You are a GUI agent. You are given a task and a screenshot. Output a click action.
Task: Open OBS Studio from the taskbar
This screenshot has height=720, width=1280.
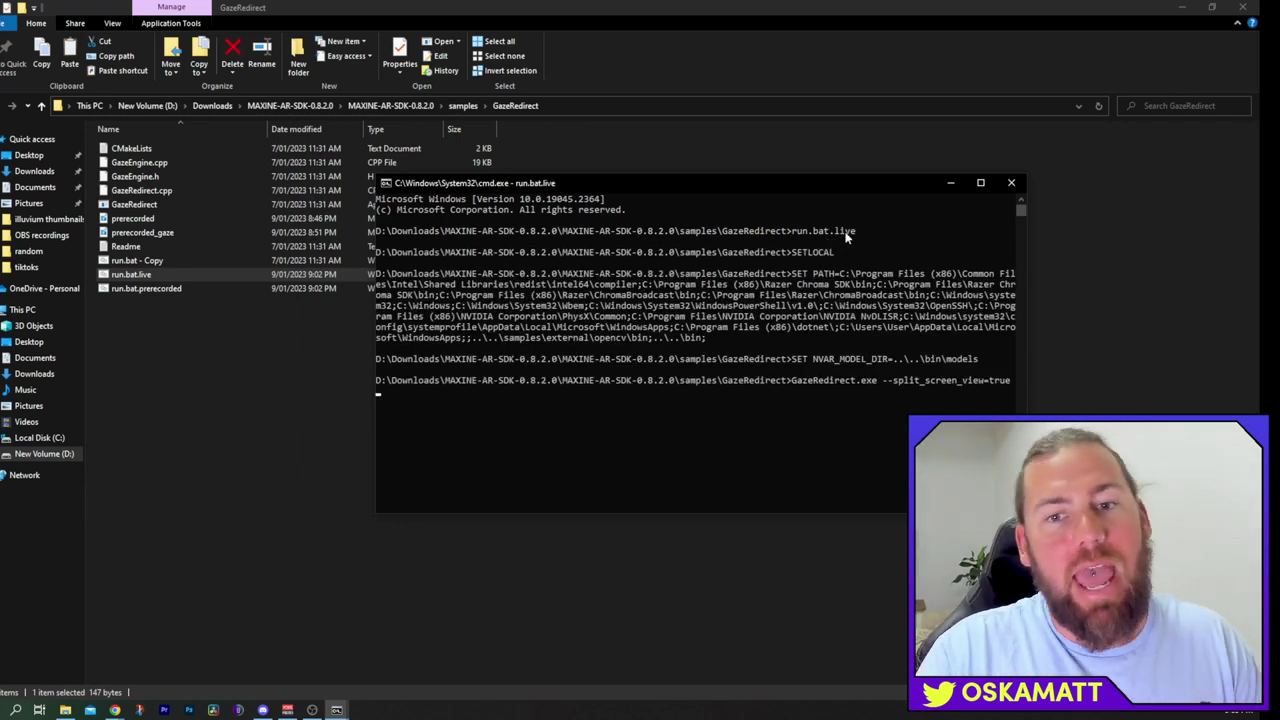312,710
